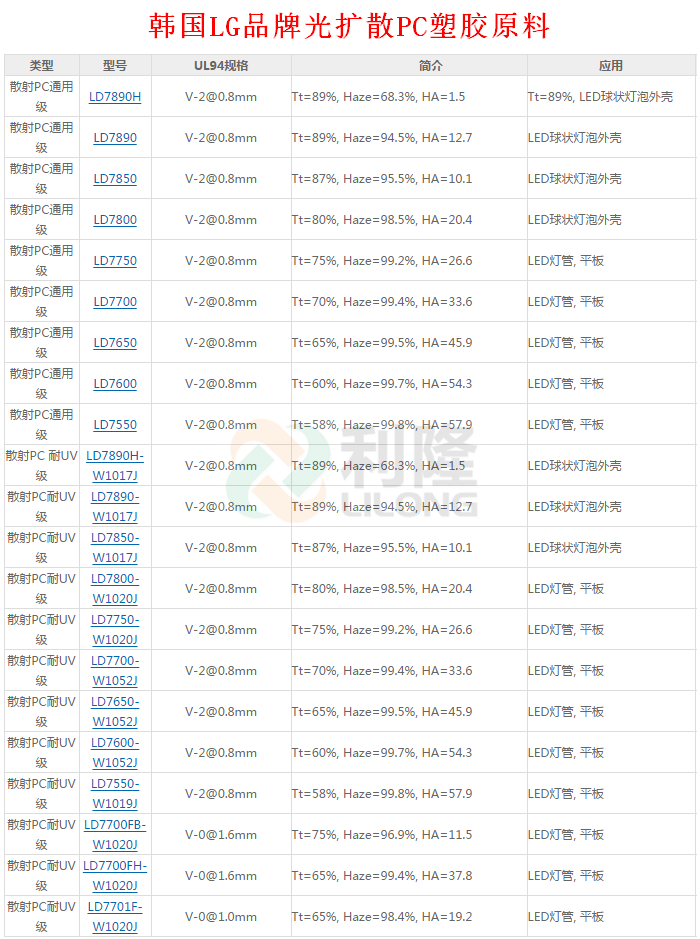Click the LD7700 model link

click(x=115, y=302)
